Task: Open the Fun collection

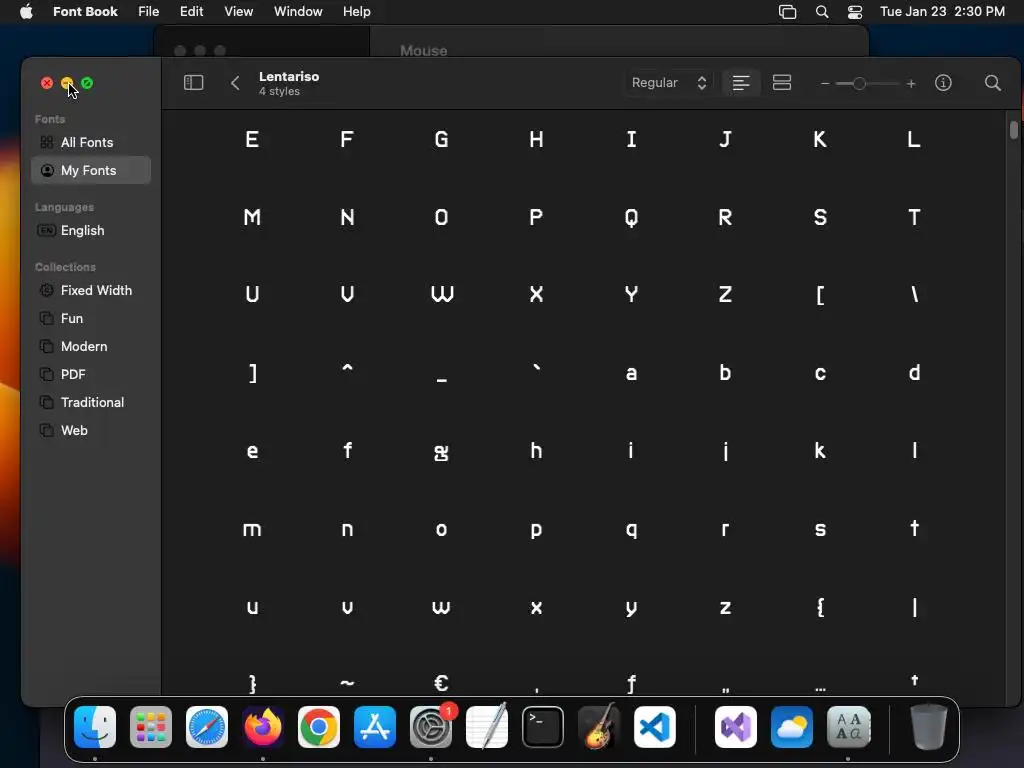Action: 91,319
